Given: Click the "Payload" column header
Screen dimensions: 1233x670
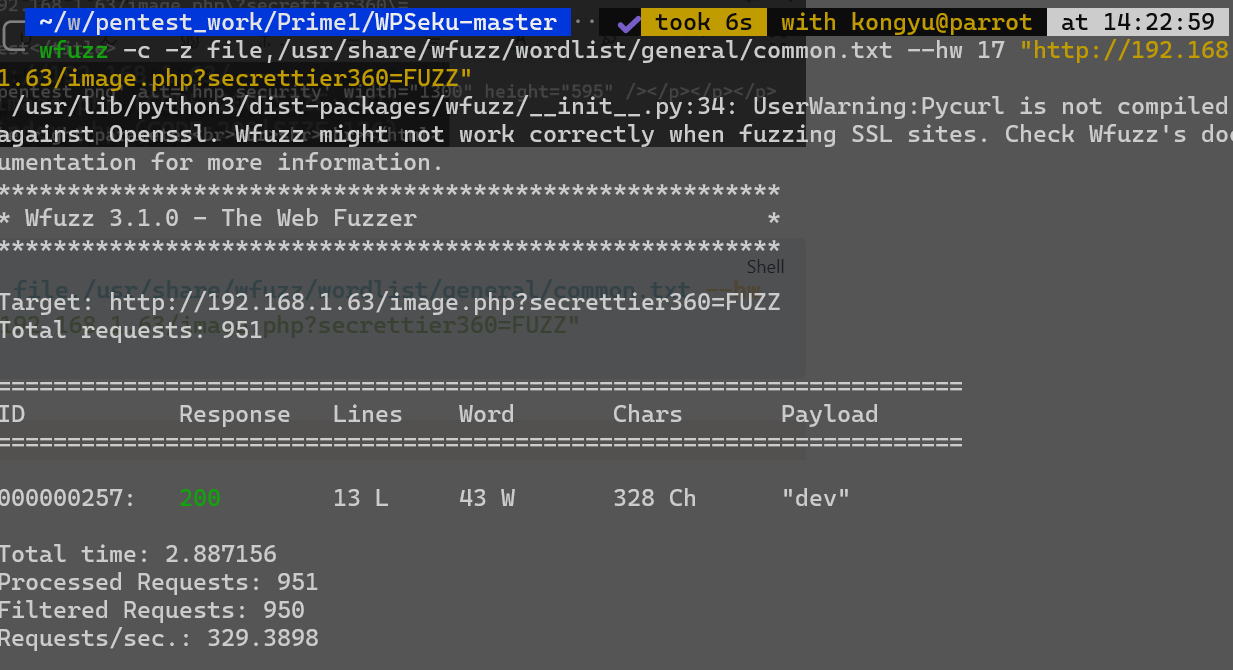Looking at the screenshot, I should (829, 414).
